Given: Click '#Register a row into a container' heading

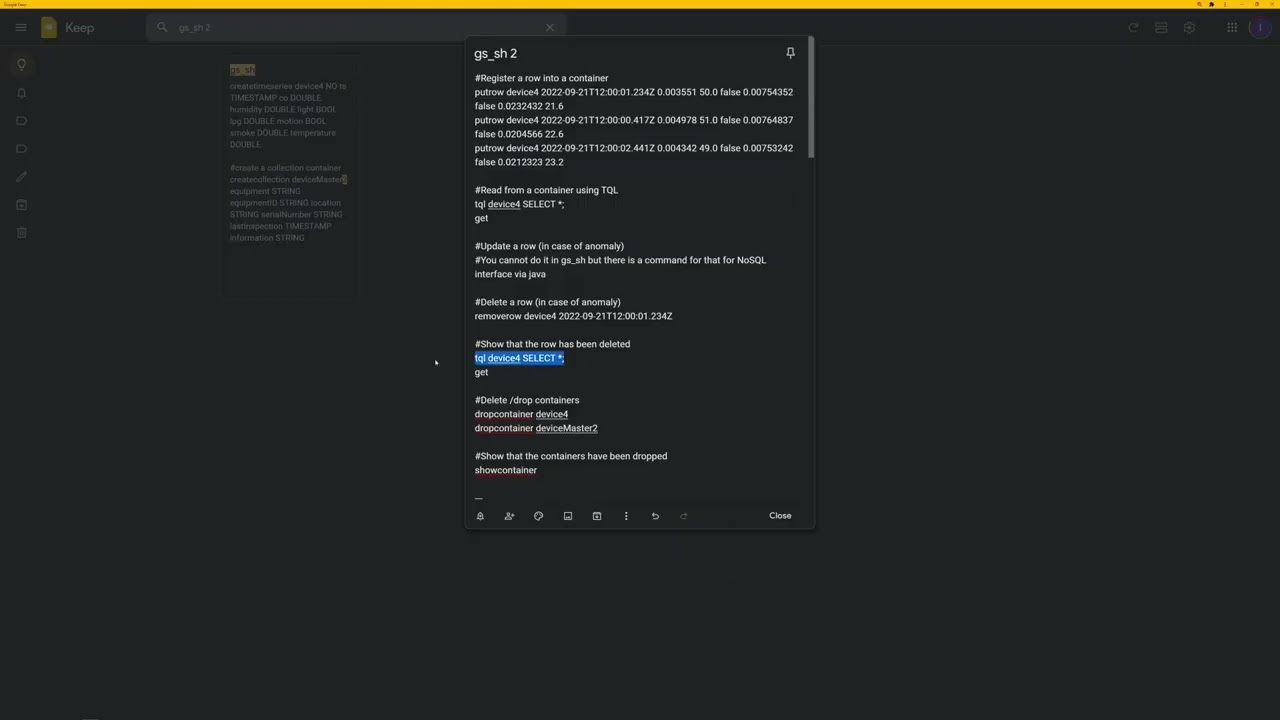Looking at the screenshot, I should tap(541, 78).
